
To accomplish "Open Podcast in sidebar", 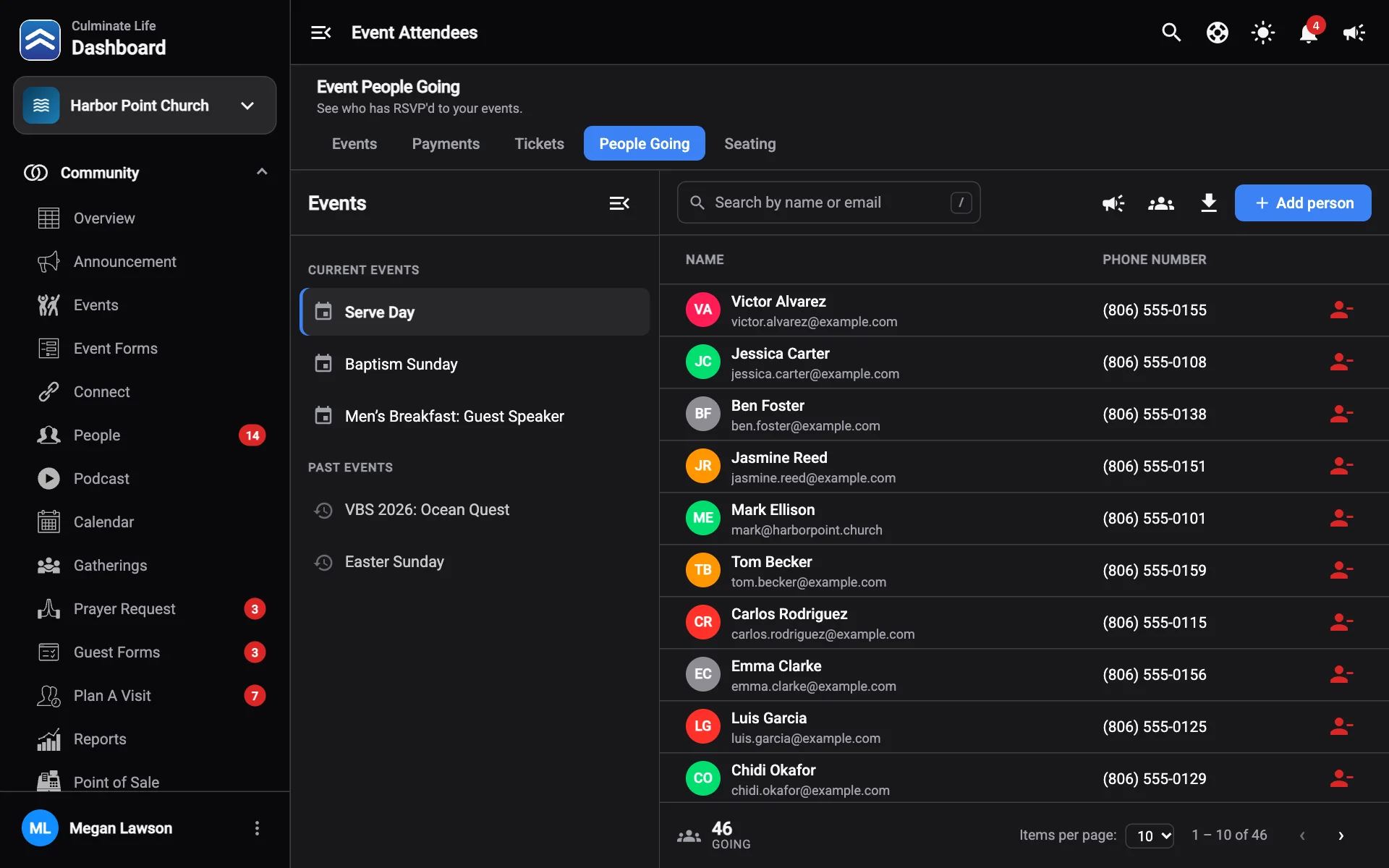I will [x=145, y=479].
